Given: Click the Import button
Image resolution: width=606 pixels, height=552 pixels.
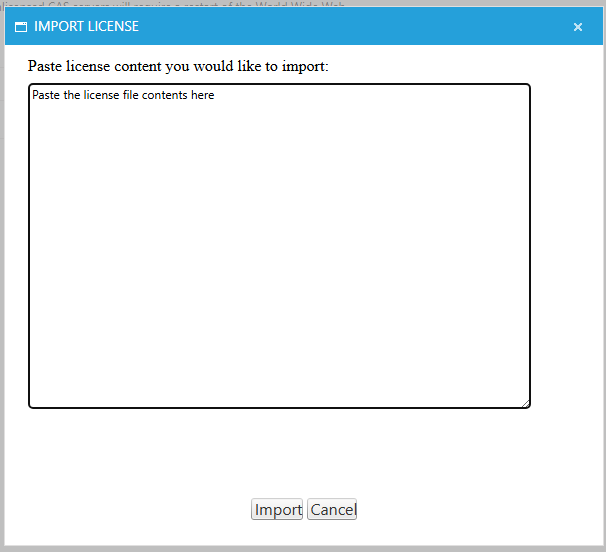Looking at the screenshot, I should 277,510.
